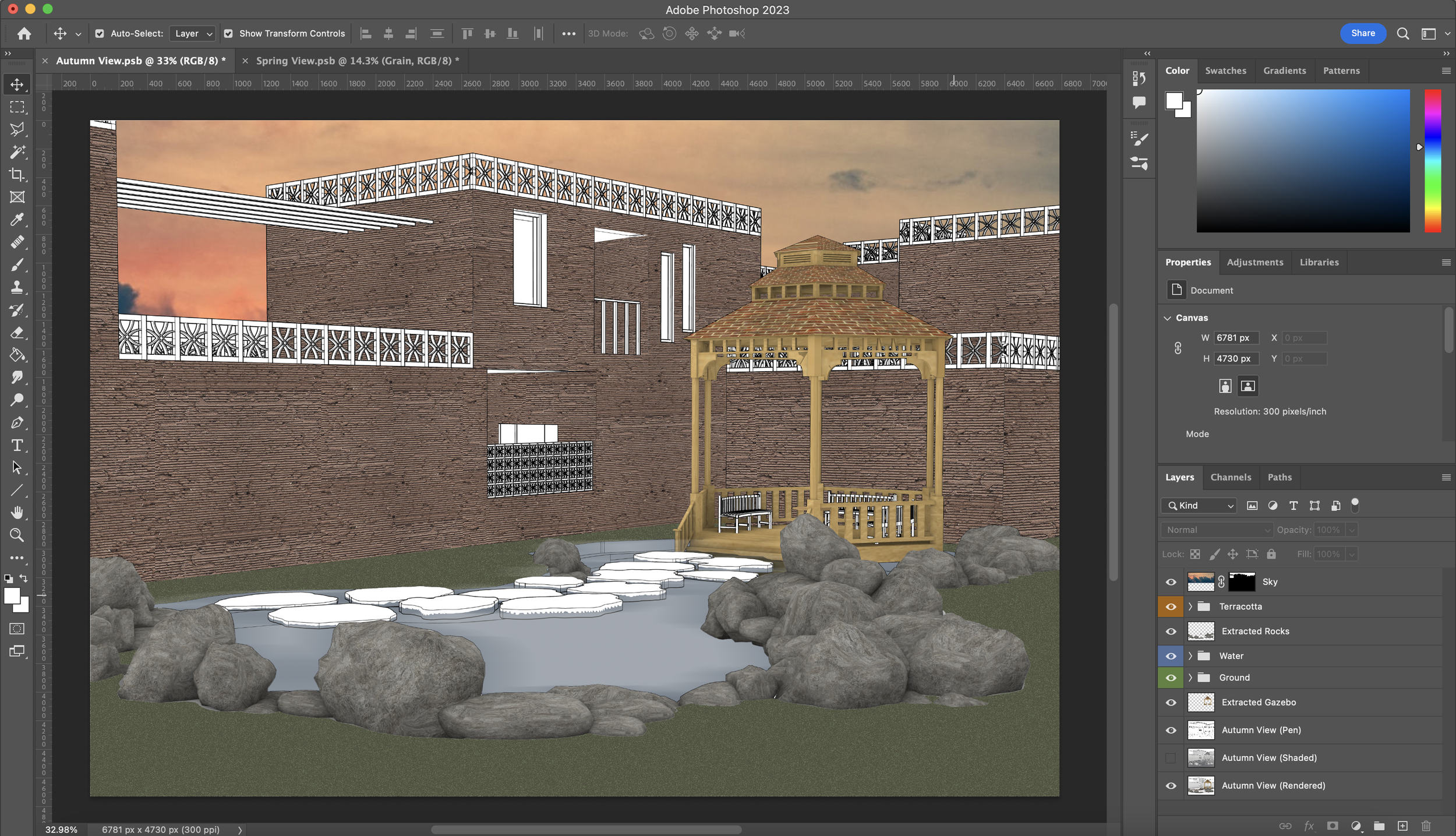
Task: Open the Normal blend mode dropdown
Action: pyautogui.click(x=1217, y=530)
